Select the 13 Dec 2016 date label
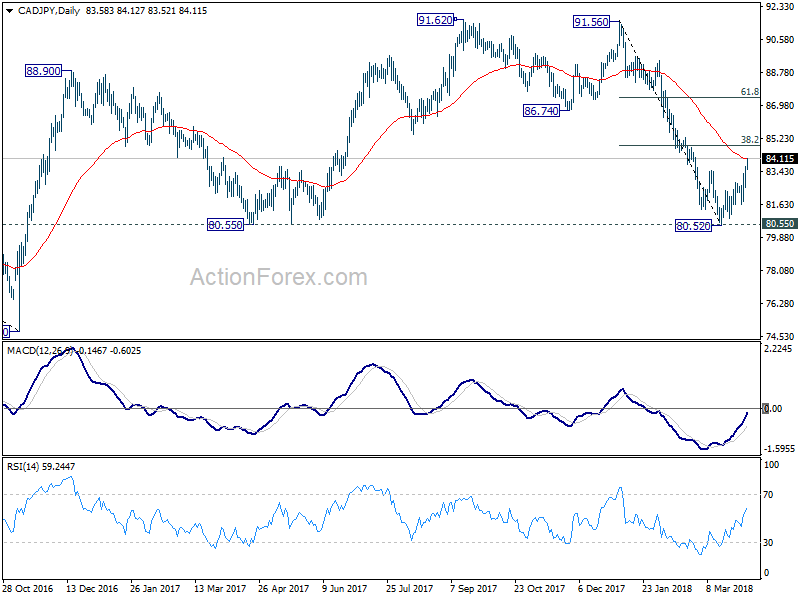The width and height of the screenshot is (800, 600). [92, 588]
